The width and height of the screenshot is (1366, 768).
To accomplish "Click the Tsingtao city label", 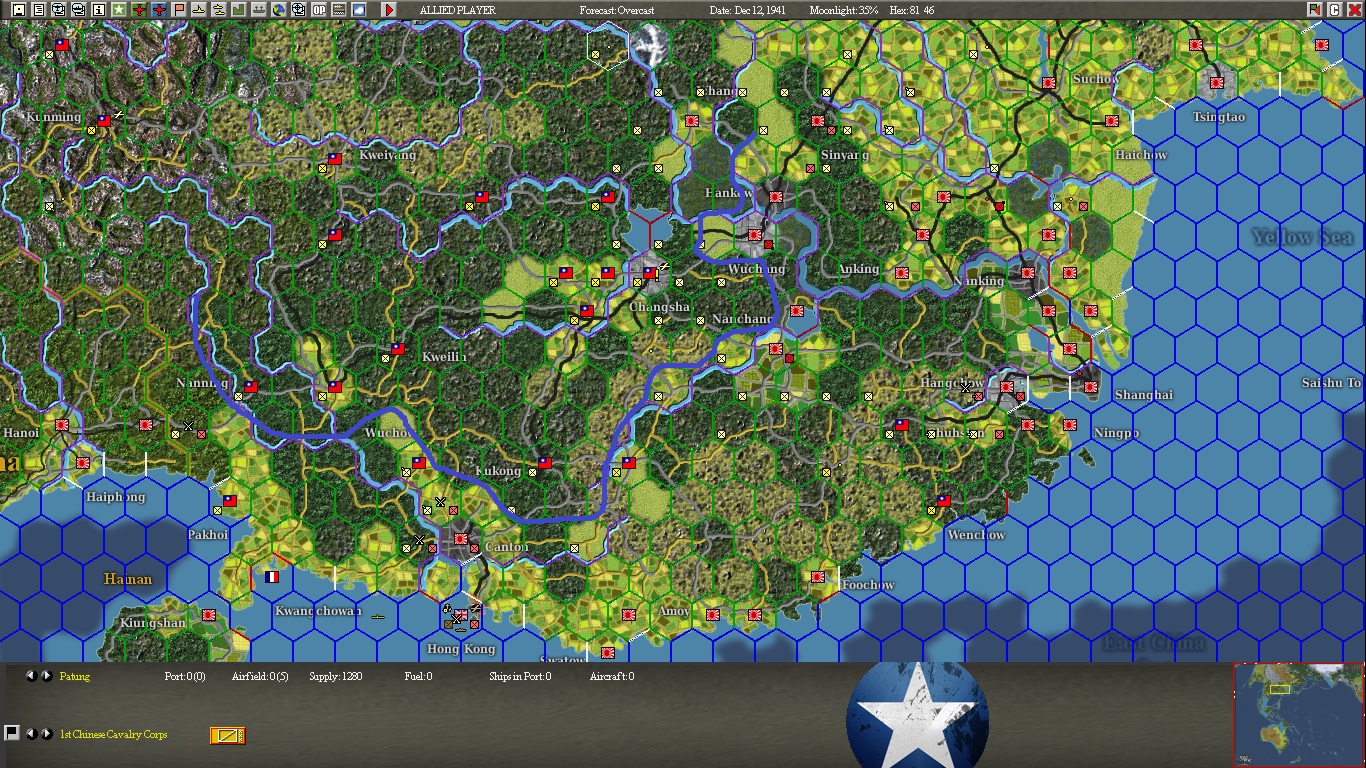I will coord(1219,117).
